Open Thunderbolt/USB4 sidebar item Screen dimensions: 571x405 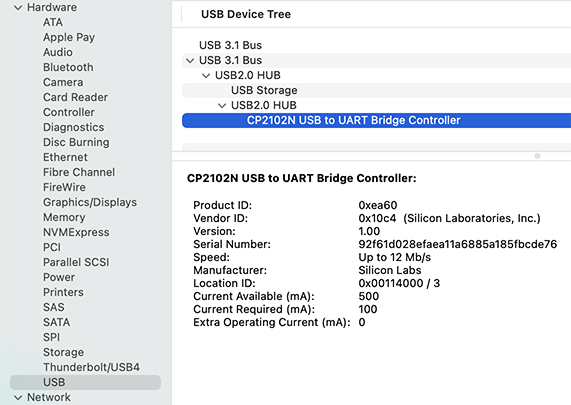[x=91, y=367]
